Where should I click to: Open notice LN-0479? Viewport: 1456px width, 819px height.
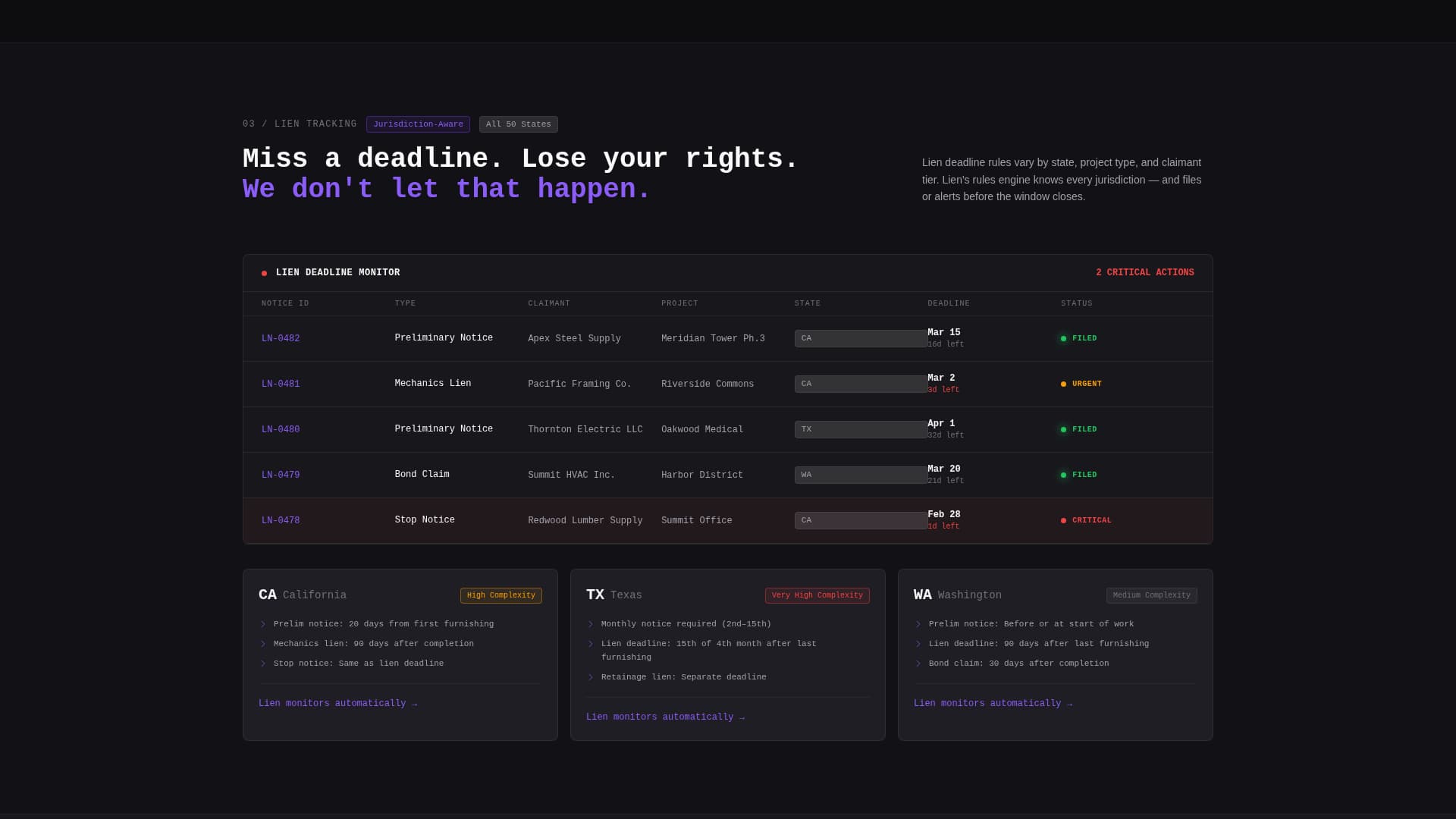pyautogui.click(x=281, y=475)
